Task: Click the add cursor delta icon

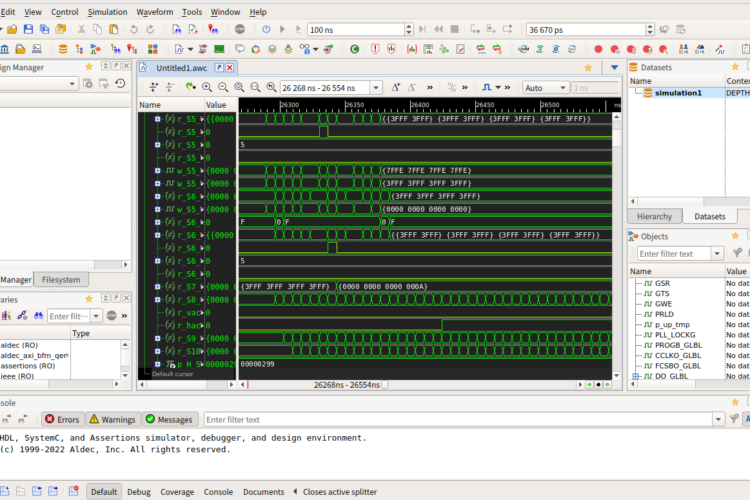Action: click(396, 87)
